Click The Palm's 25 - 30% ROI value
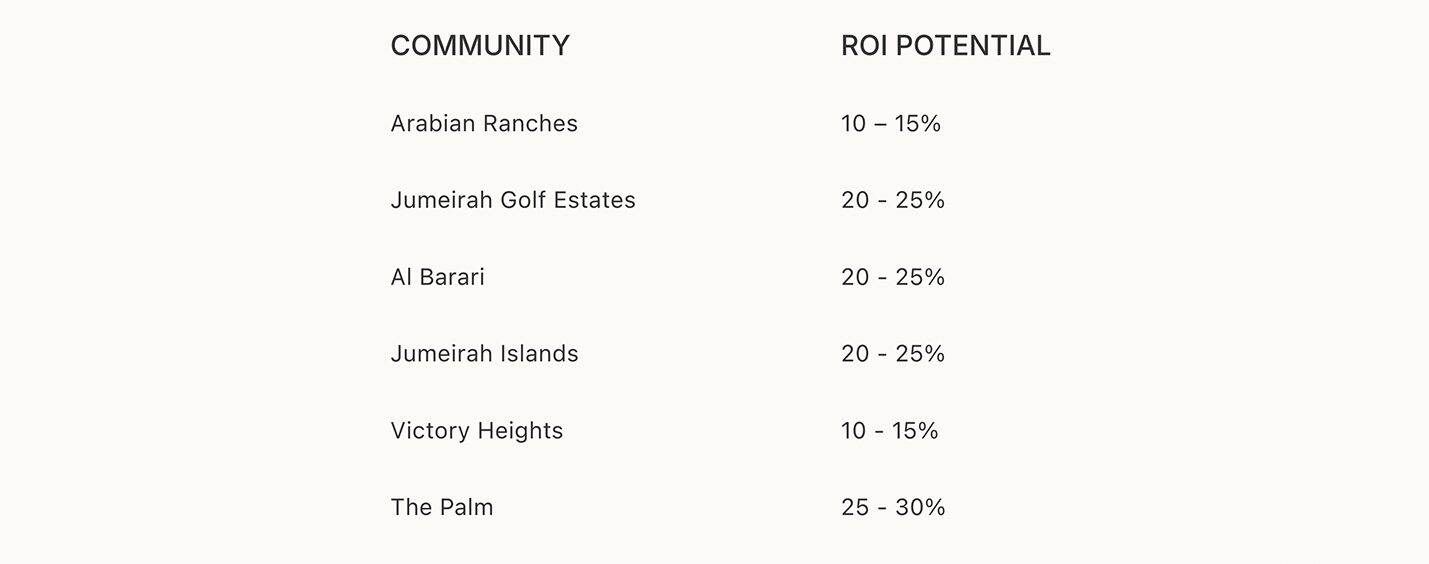The height and width of the screenshot is (564, 1429). pos(893,507)
